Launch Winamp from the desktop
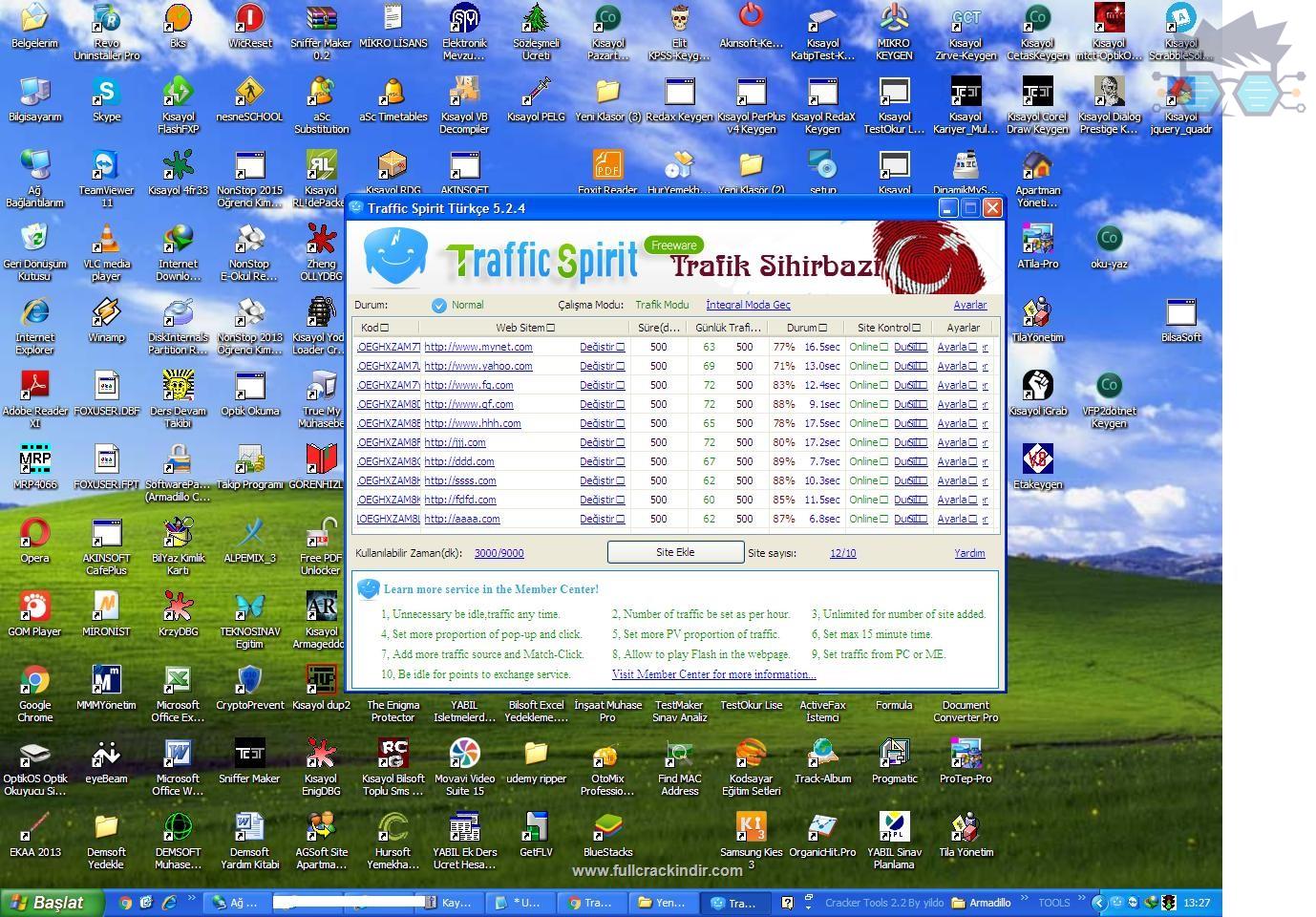Viewport: 1316px width, 917px height. pyautogui.click(x=106, y=320)
